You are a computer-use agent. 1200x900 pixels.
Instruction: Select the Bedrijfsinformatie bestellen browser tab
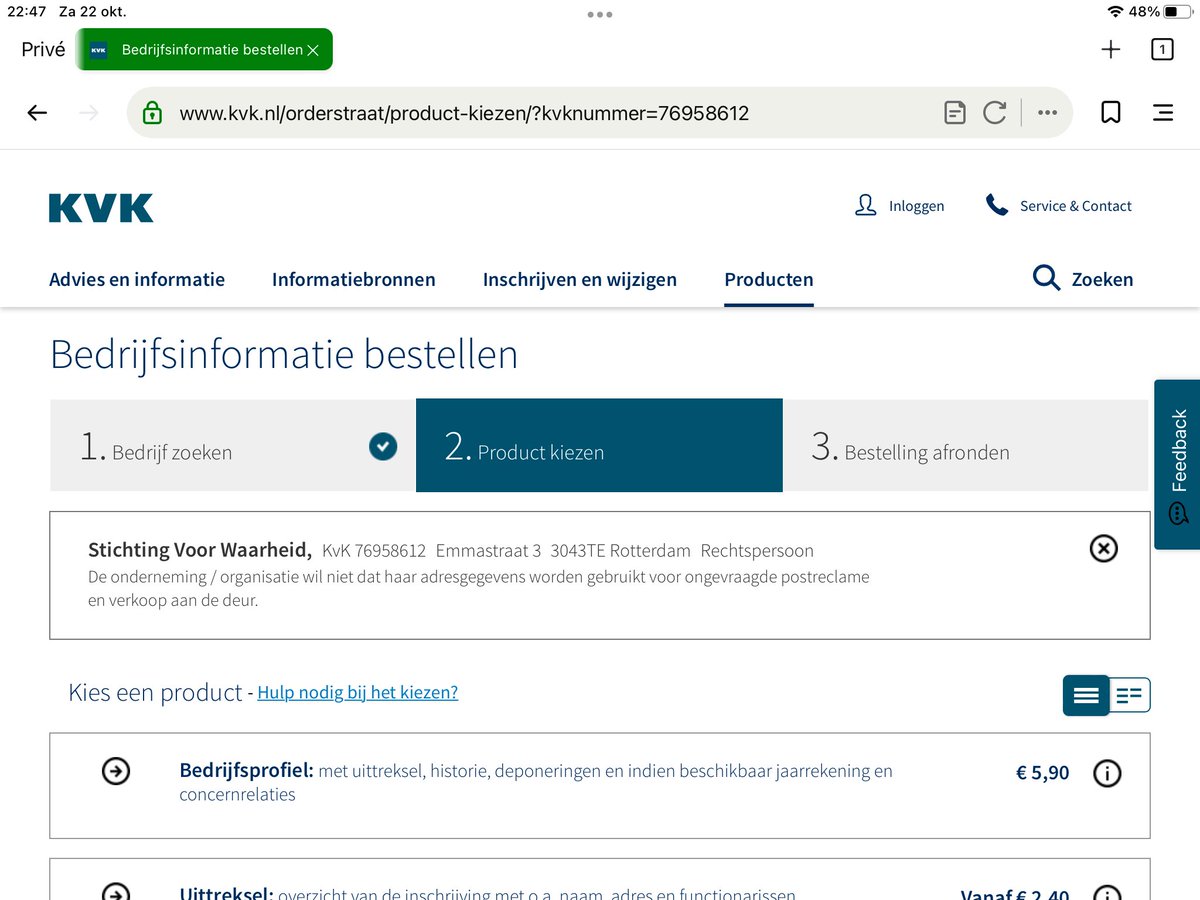204,49
